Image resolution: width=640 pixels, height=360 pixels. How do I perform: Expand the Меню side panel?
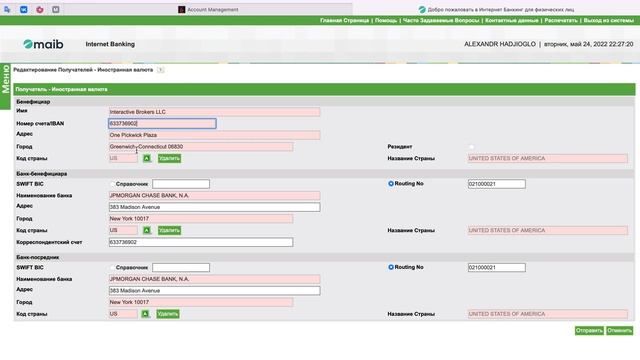click(5, 86)
